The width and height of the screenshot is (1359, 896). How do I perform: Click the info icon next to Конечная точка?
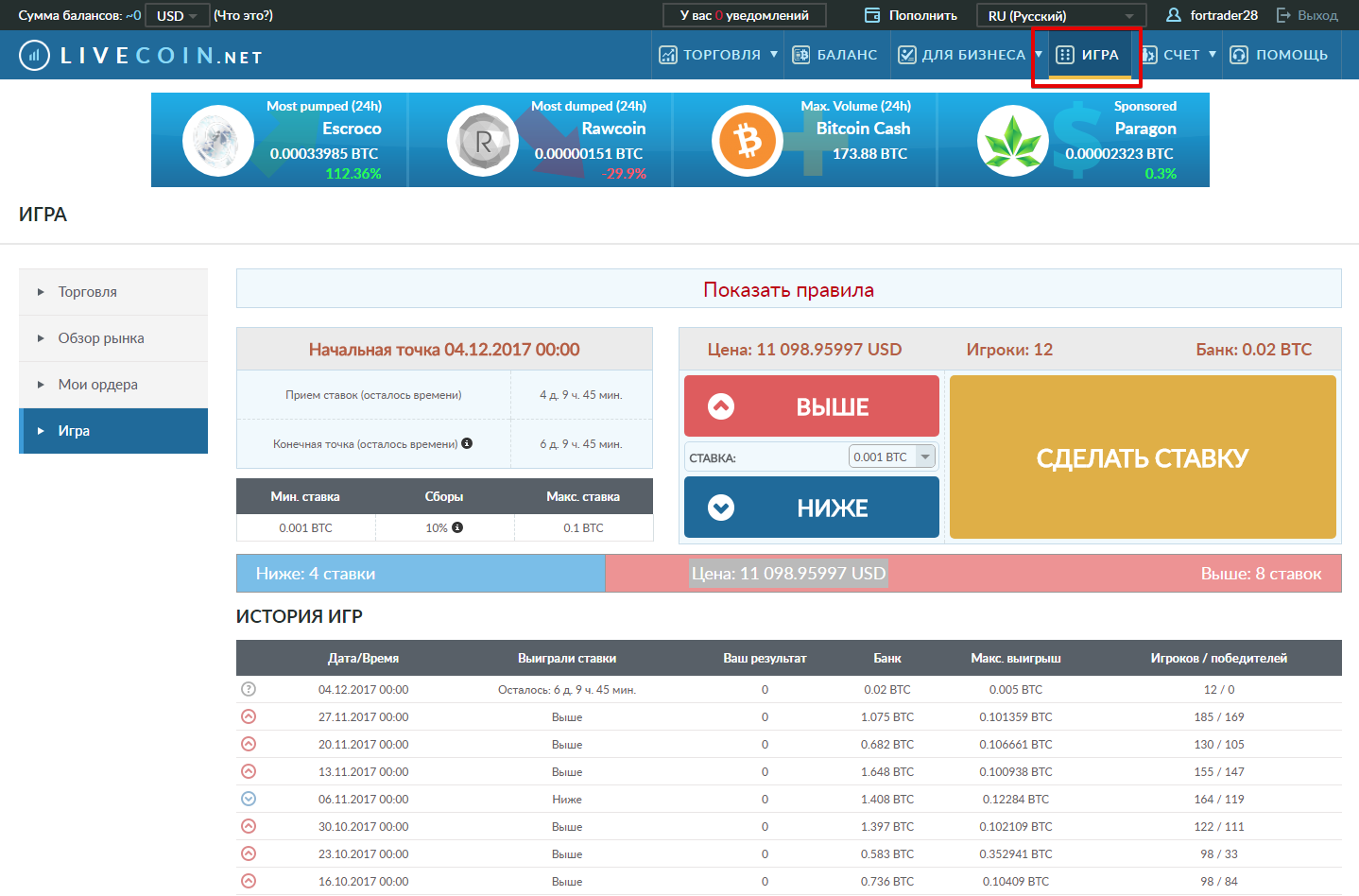tap(467, 443)
